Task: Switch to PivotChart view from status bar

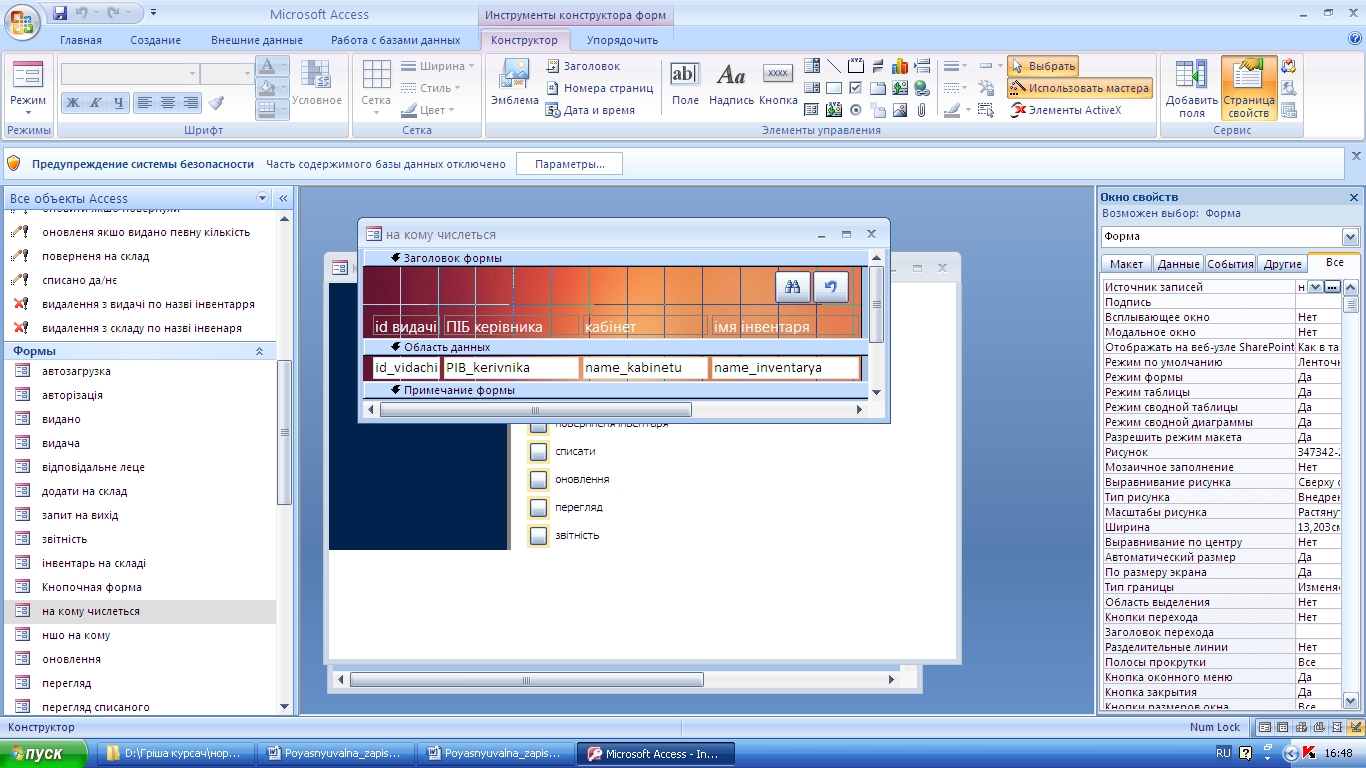Action: 1319,727
